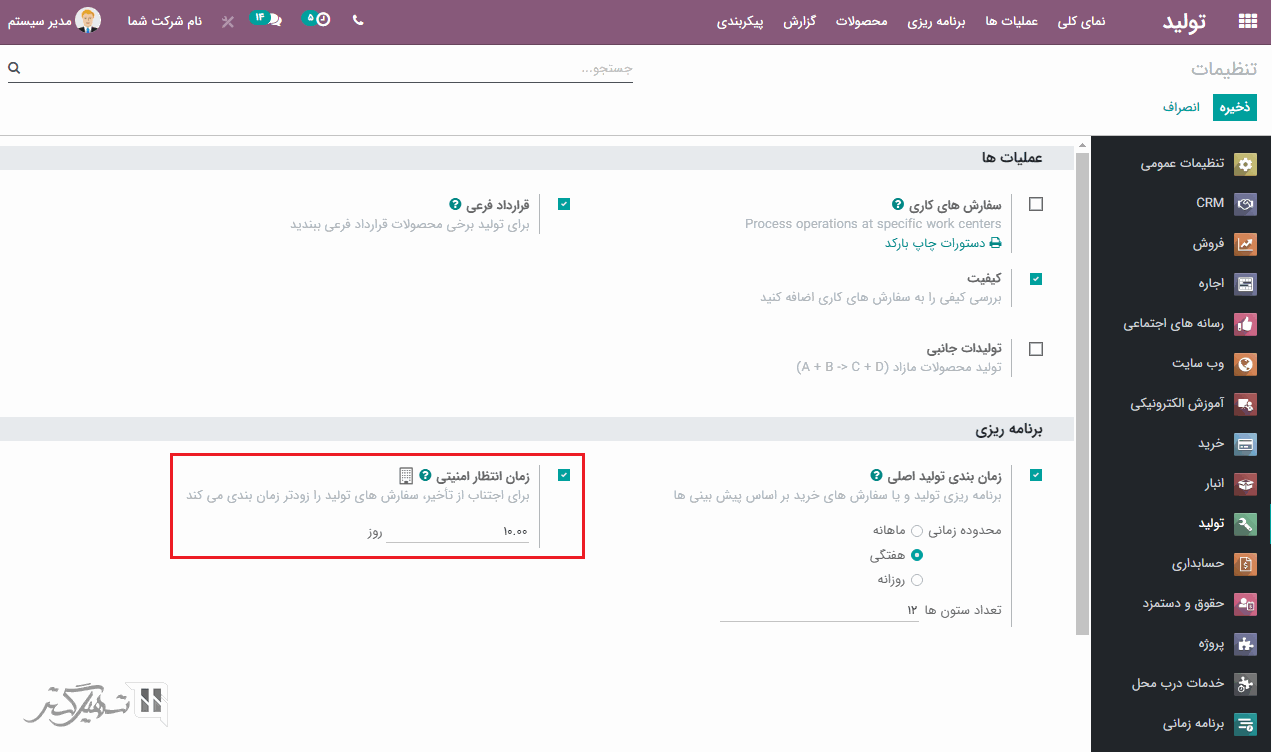Screen dimensions: 1272x752
Task: Select هفتگی time range radio button
Action: (917, 555)
